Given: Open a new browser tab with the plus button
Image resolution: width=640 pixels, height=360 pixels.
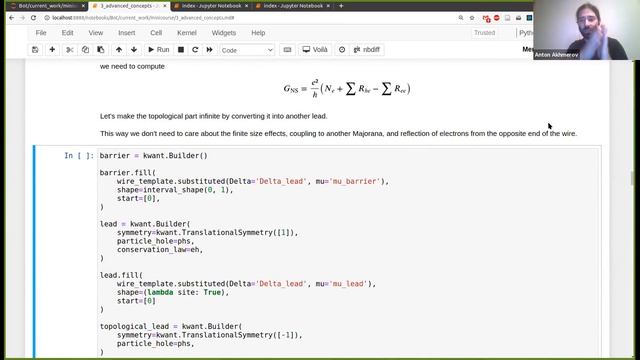Looking at the screenshot, I should tap(341, 6).
